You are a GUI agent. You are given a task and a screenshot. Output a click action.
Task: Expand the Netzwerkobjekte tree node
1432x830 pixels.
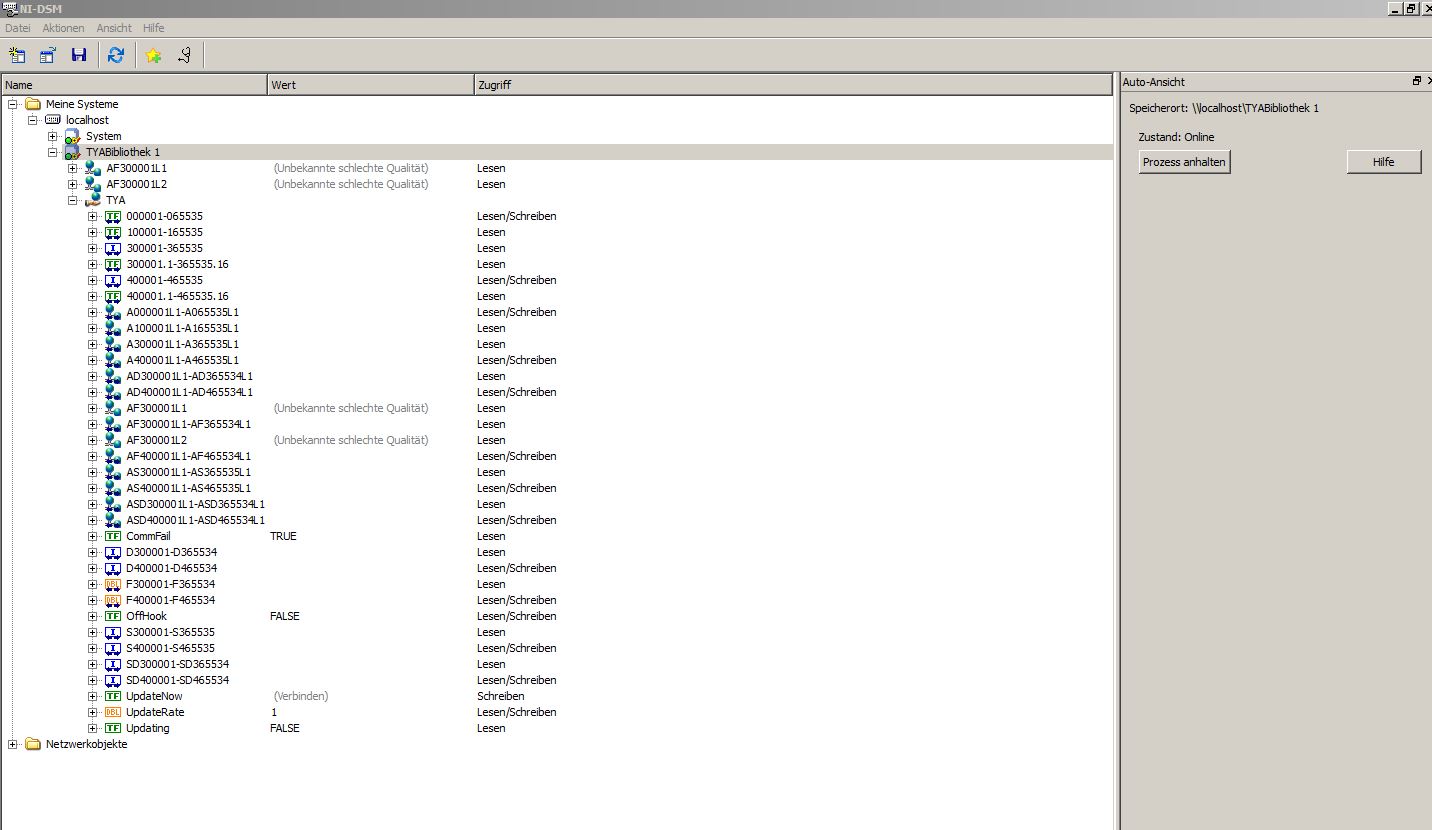(x=13, y=744)
